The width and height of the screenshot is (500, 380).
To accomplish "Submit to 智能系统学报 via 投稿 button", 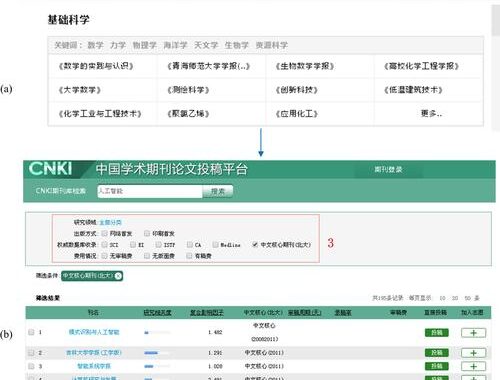I will click(437, 366).
